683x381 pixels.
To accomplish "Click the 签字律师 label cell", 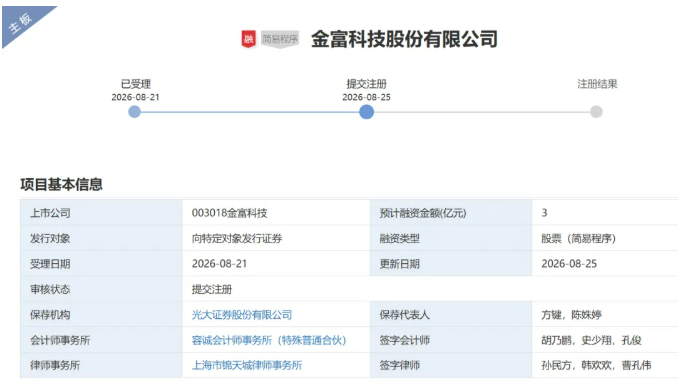I will pyautogui.click(x=451, y=365).
